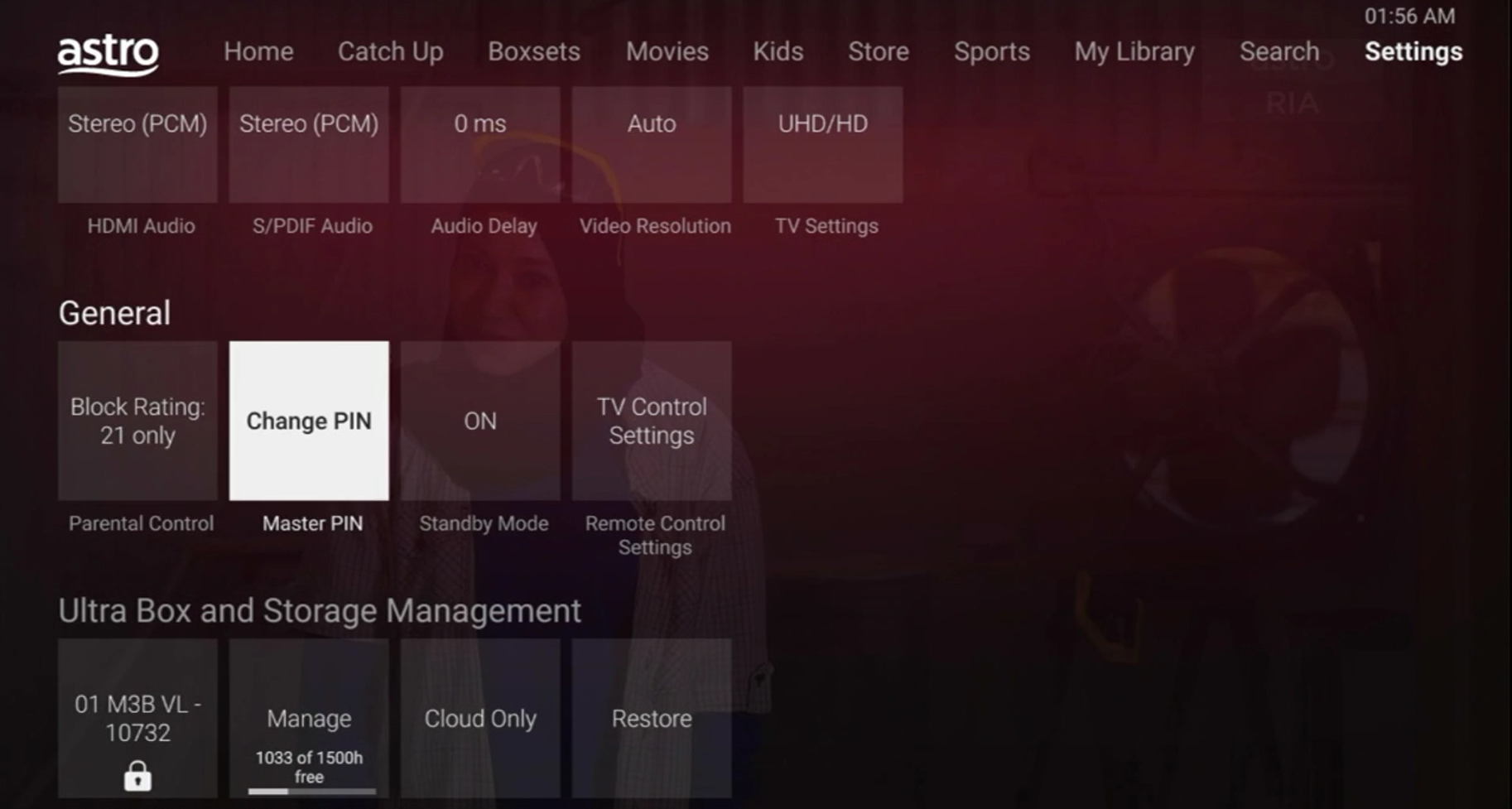
Task: Open Manage storage tile
Action: (x=309, y=718)
